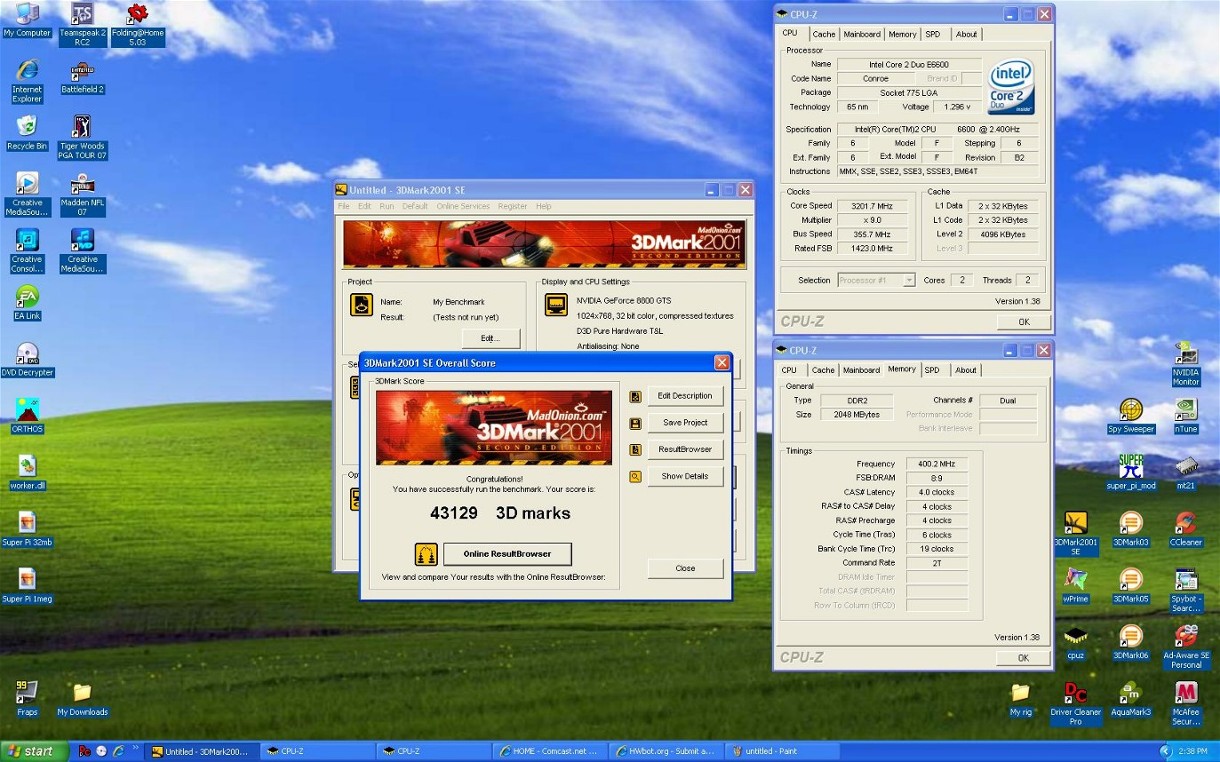Select the My Downloads folder
1220x762 pixels.
tap(82, 698)
